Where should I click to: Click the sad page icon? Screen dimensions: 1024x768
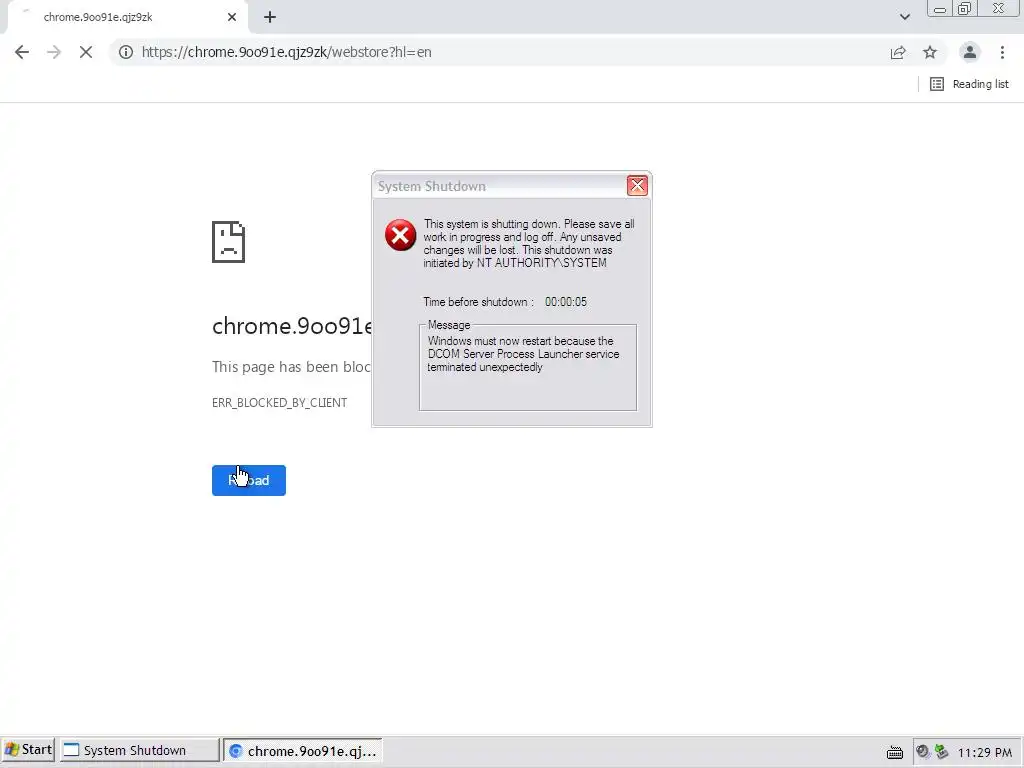[x=229, y=242]
